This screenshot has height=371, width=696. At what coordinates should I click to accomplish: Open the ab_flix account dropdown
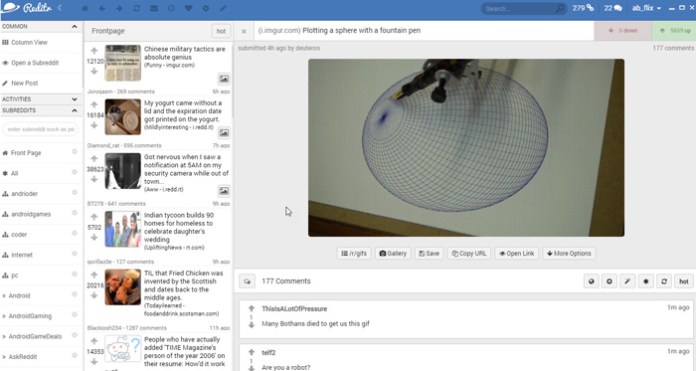point(646,8)
